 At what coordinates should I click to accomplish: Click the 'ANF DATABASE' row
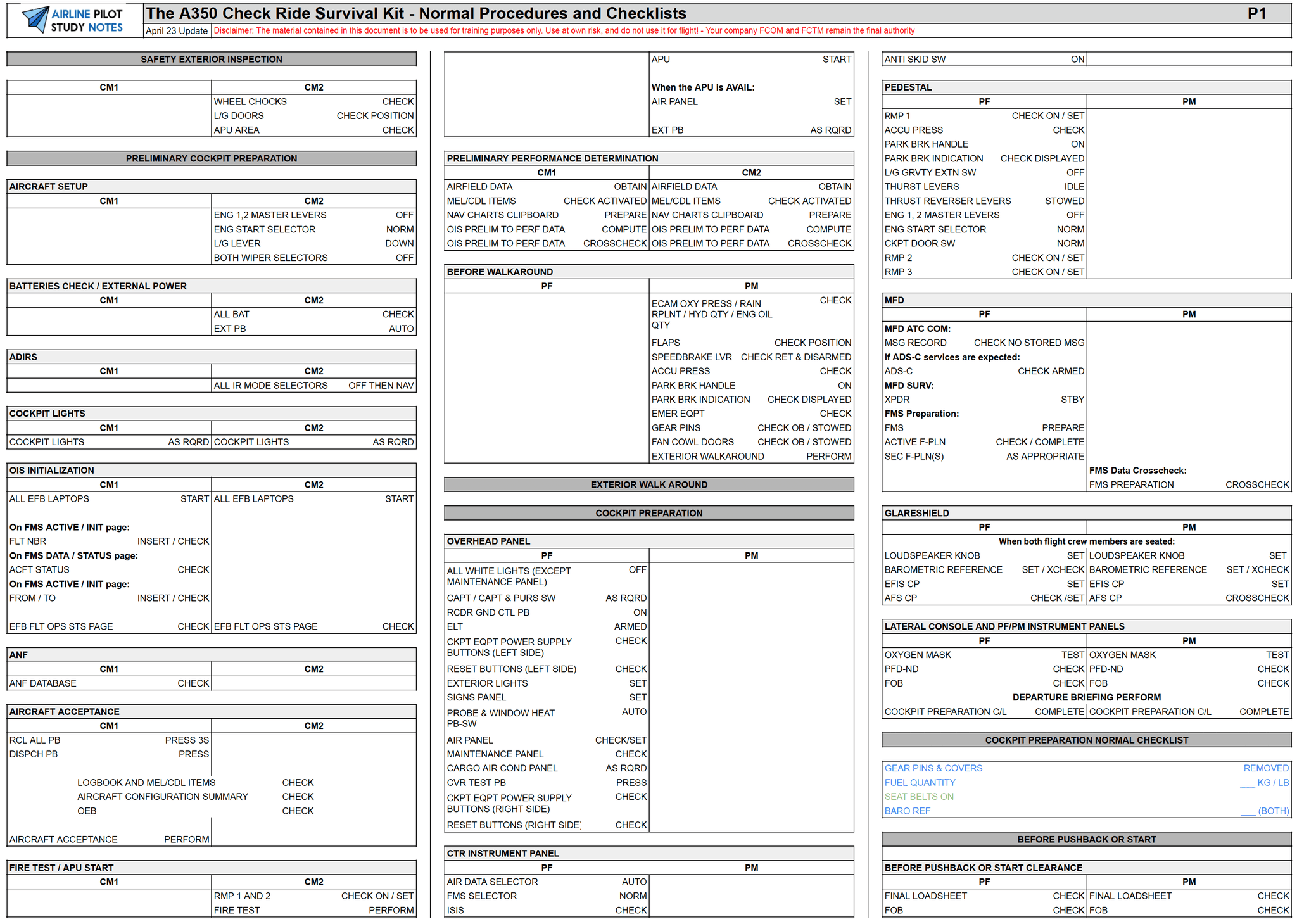point(110,683)
